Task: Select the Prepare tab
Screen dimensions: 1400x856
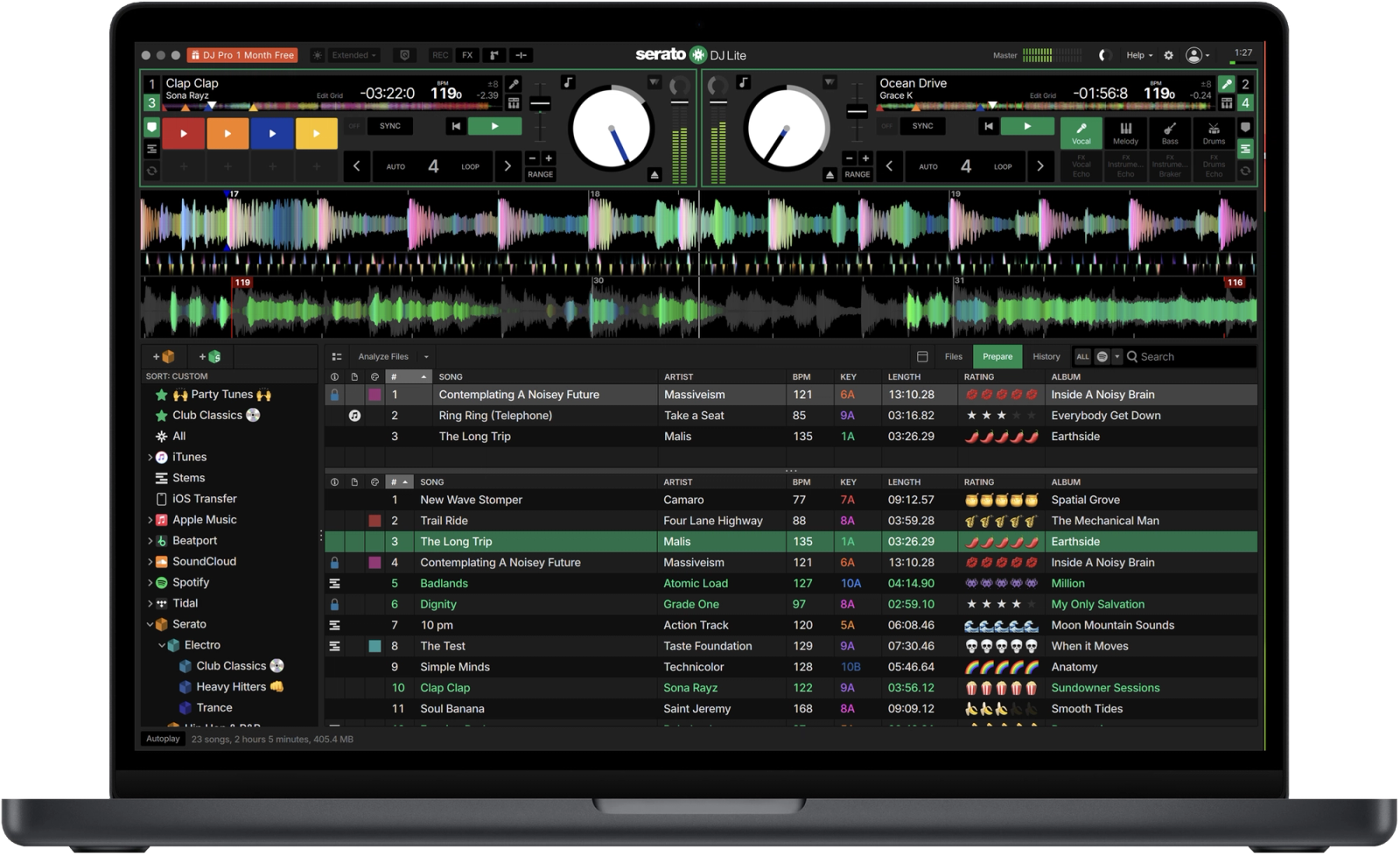Action: click(997, 356)
